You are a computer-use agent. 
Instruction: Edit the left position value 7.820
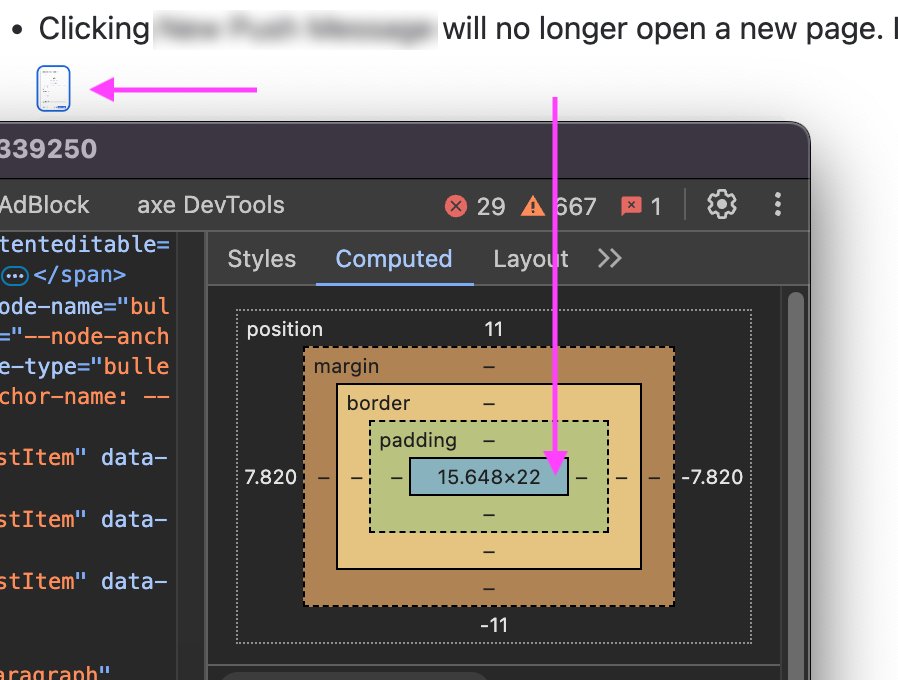(x=270, y=477)
